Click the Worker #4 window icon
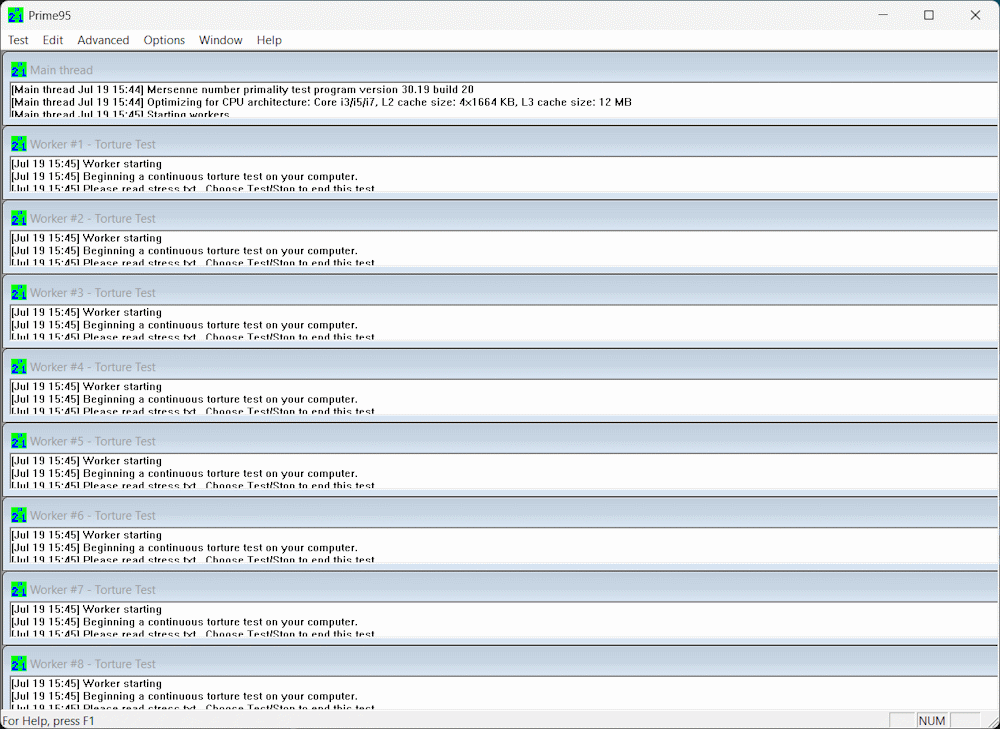The height and width of the screenshot is (729, 1000). pos(18,367)
